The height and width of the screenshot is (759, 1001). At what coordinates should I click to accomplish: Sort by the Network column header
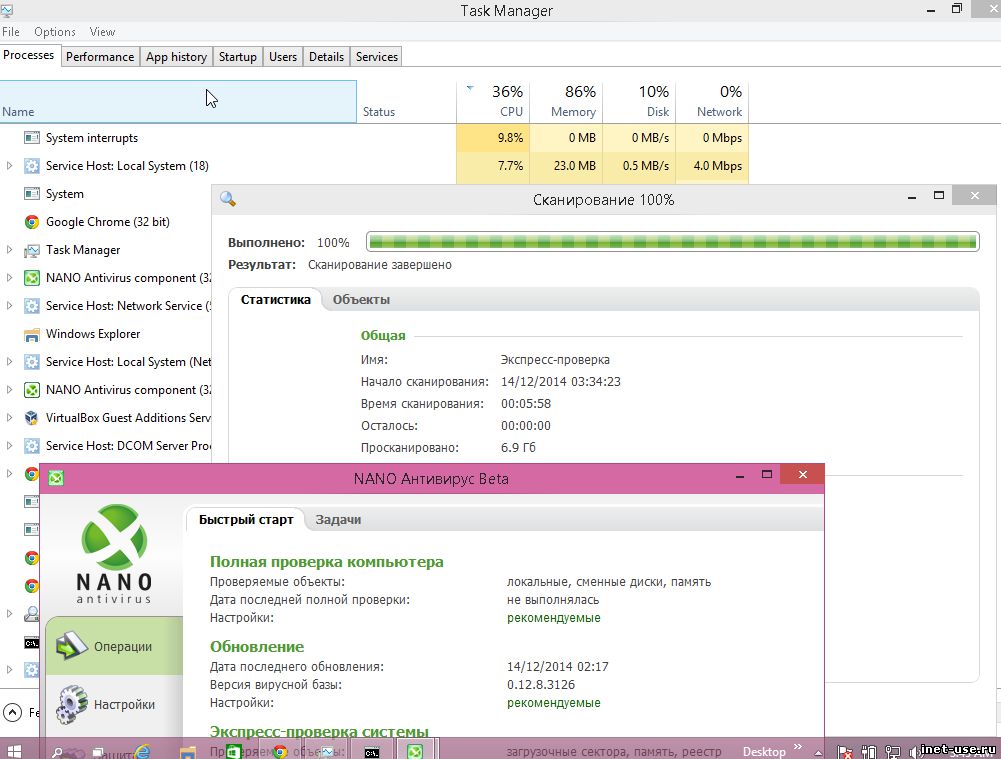click(712, 101)
